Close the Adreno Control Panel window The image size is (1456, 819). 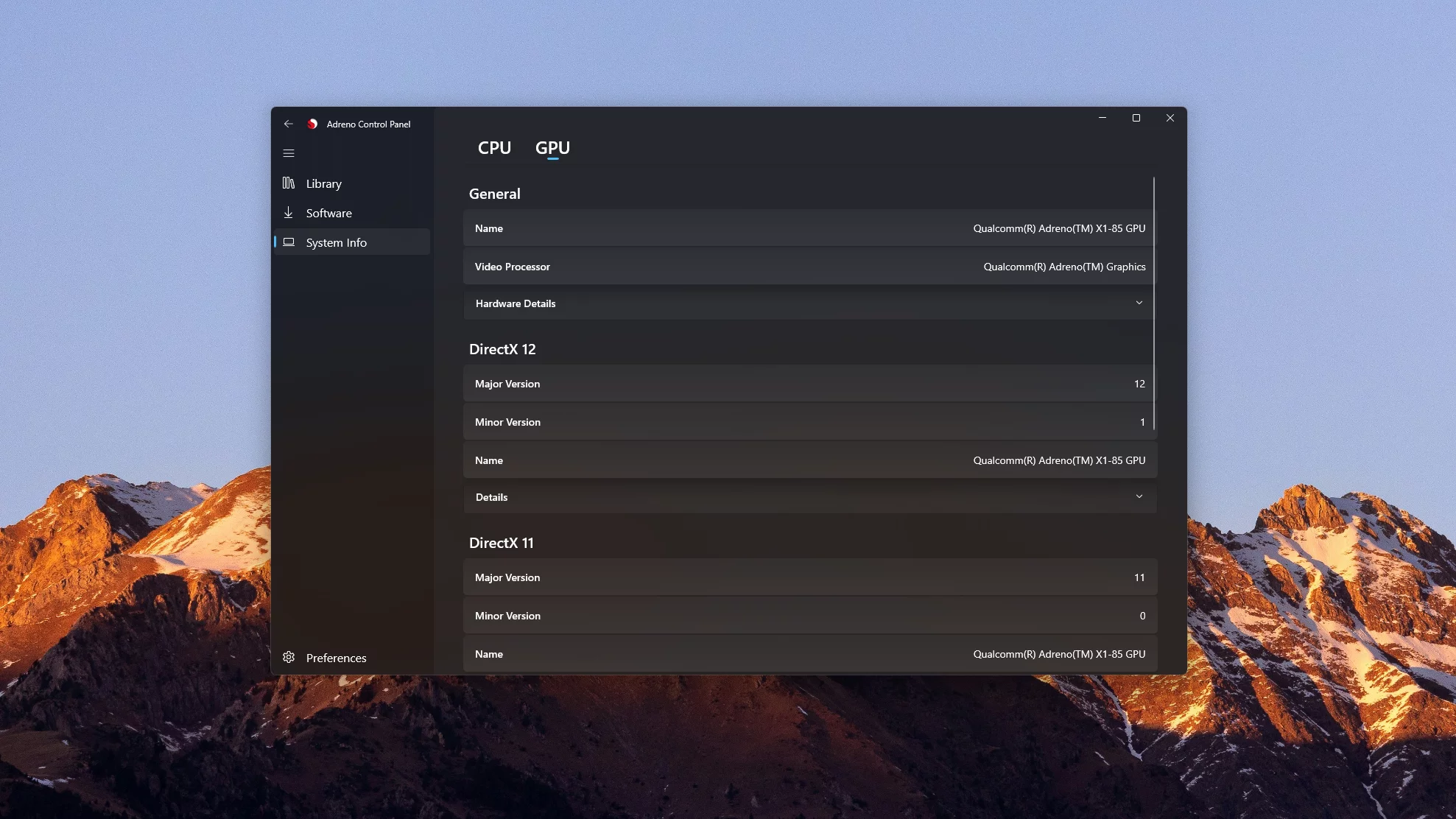1170,118
